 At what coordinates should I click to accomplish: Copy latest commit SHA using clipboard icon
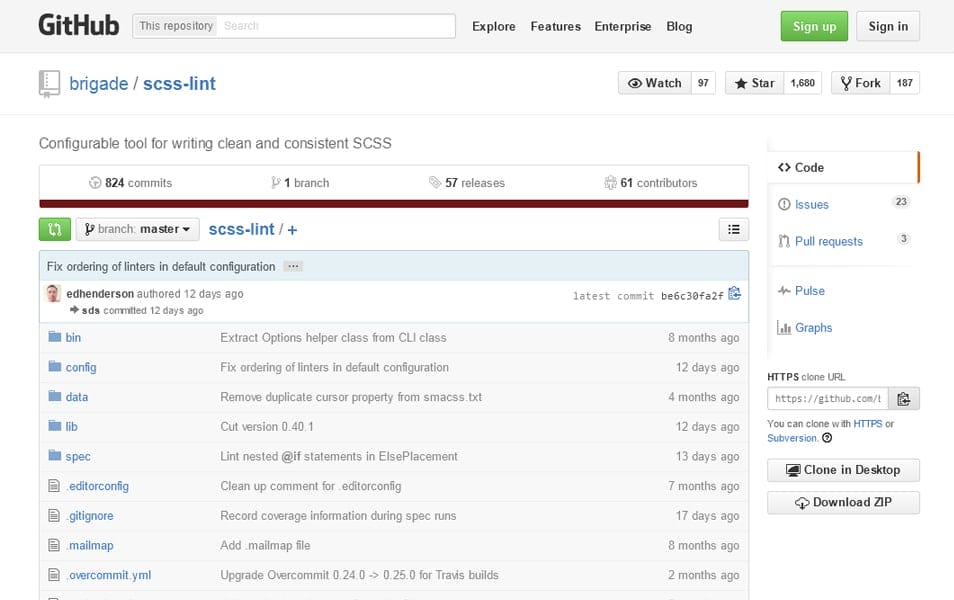point(734,293)
